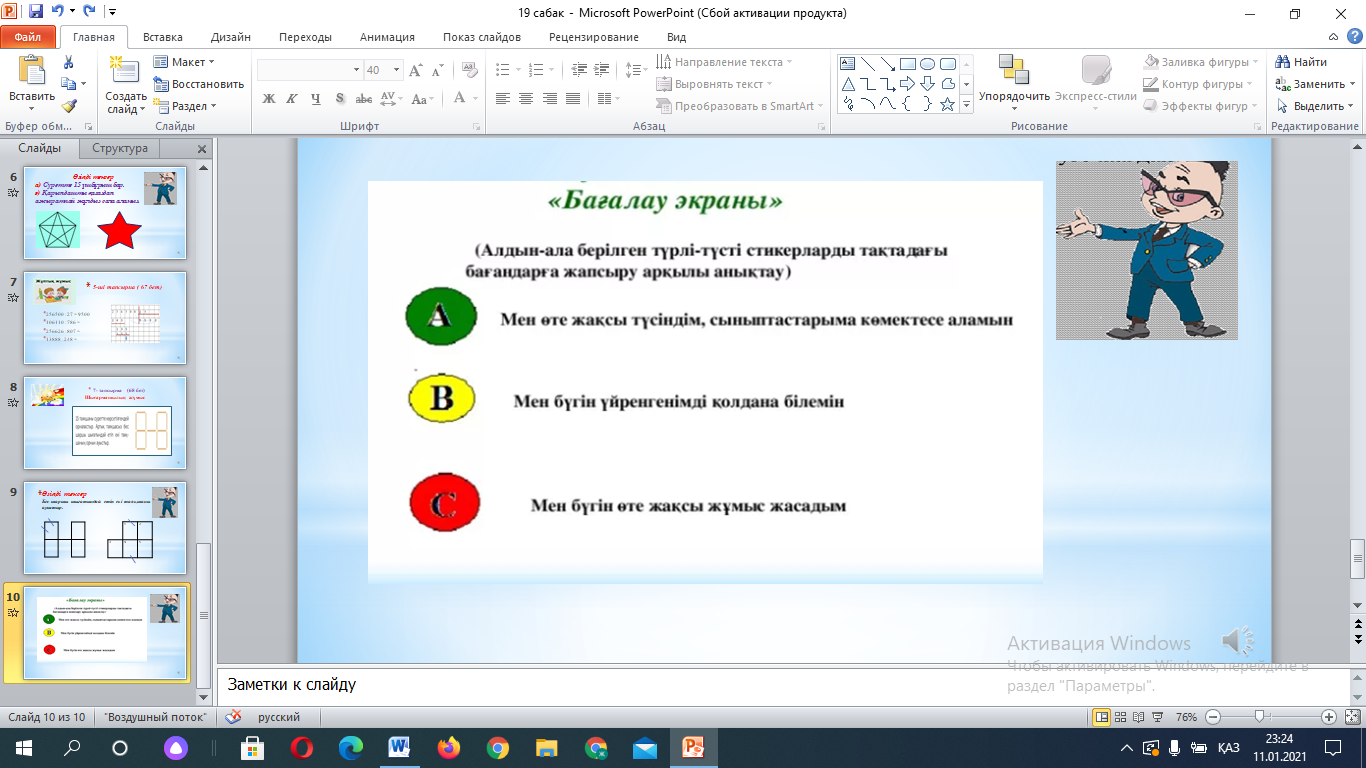Screen dimensions: 1366x768
Task: Save the presentation with the floppy disk icon
Action: pyautogui.click(x=36, y=13)
